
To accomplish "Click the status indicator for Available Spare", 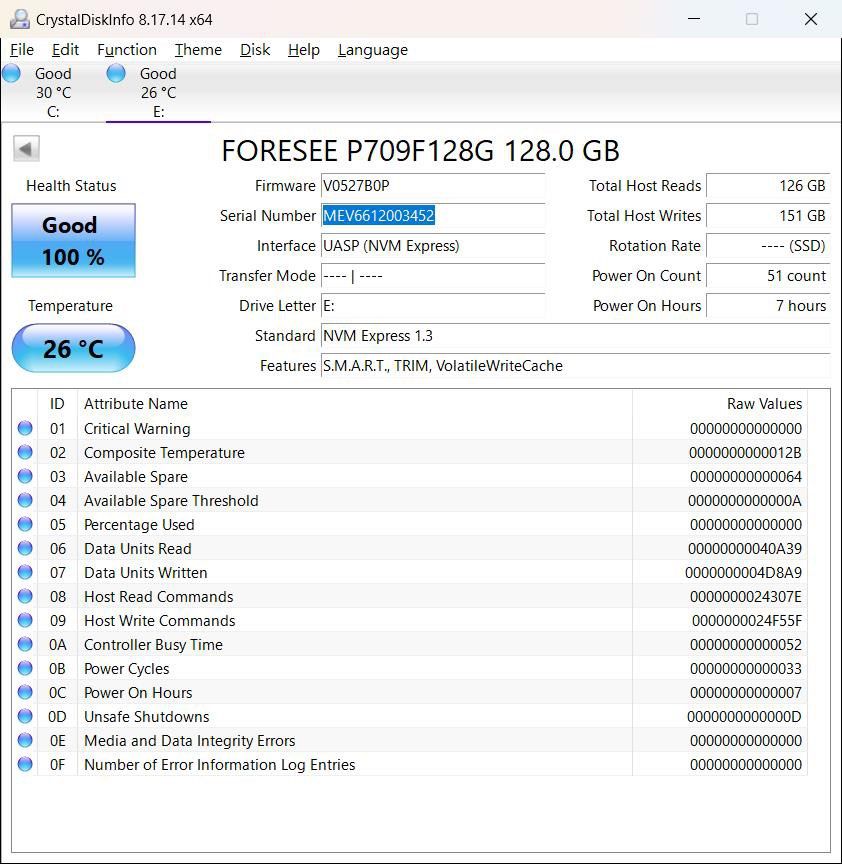I will 24,477.
